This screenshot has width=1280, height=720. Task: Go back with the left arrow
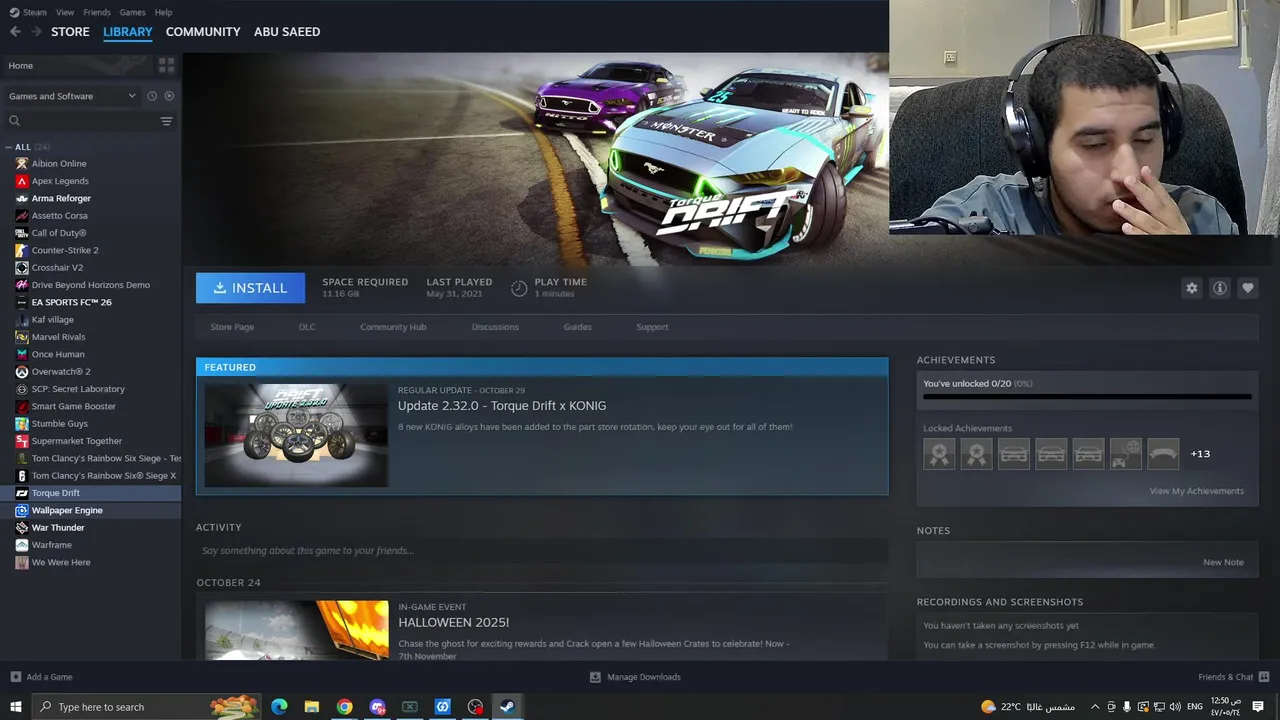(x=15, y=32)
